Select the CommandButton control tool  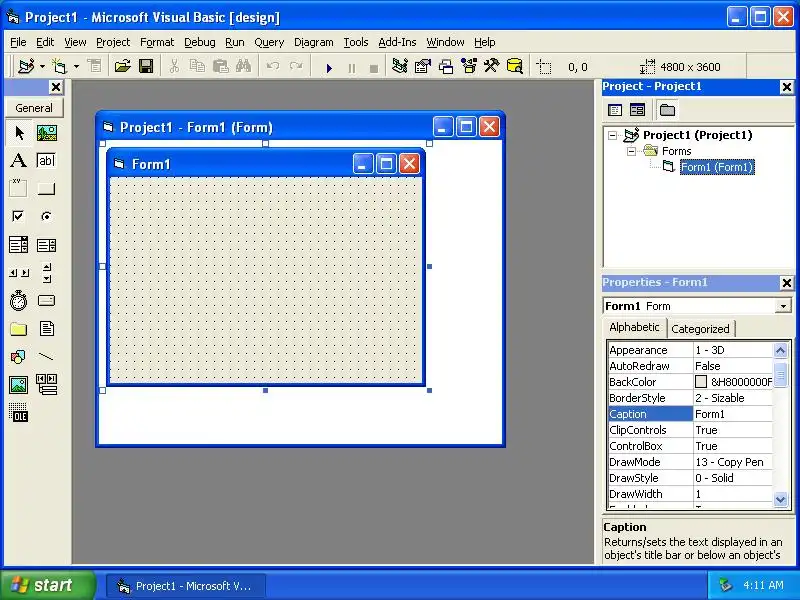click(46, 188)
